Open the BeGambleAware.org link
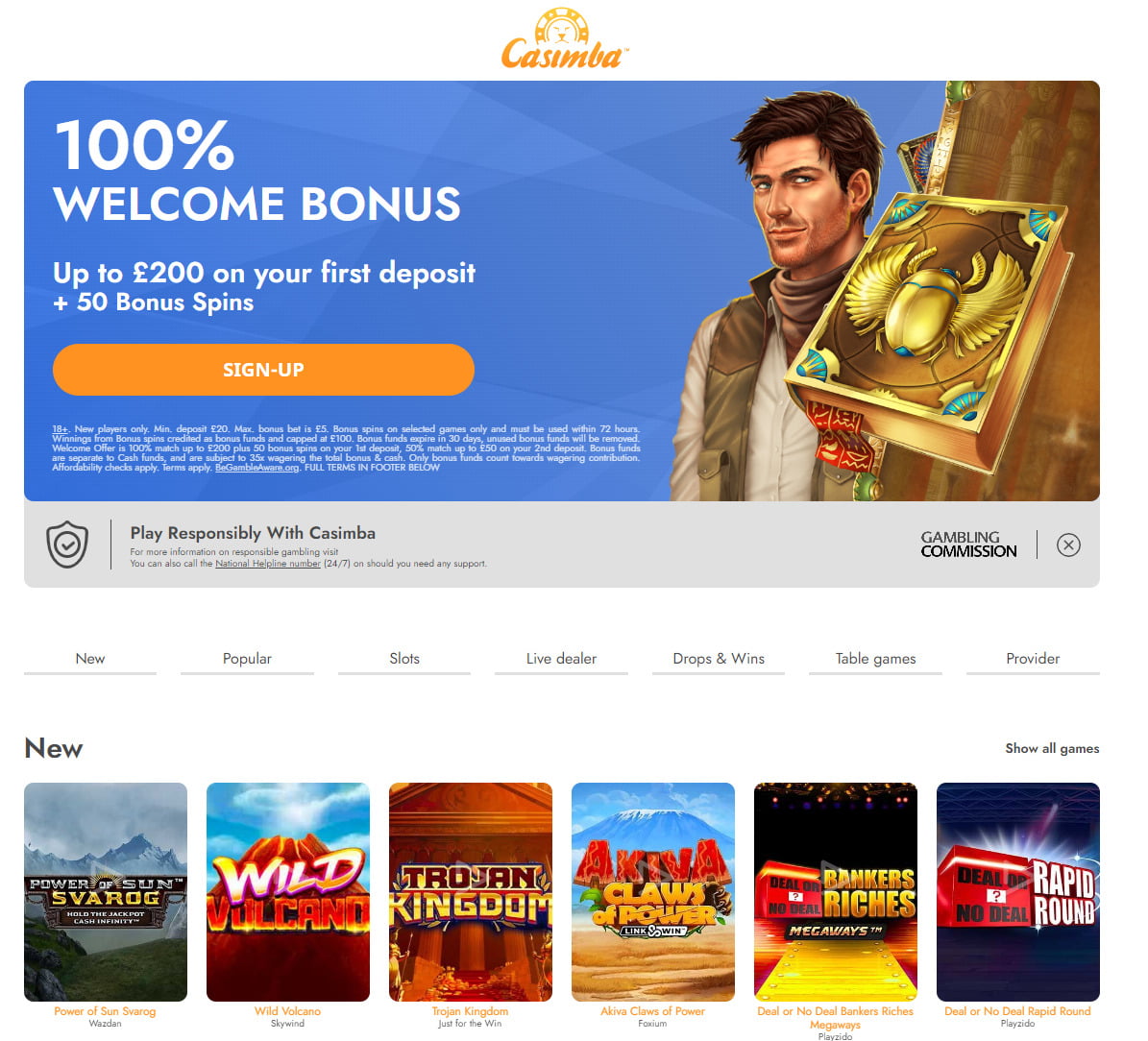This screenshot has height=1041, width=1148. tap(257, 468)
